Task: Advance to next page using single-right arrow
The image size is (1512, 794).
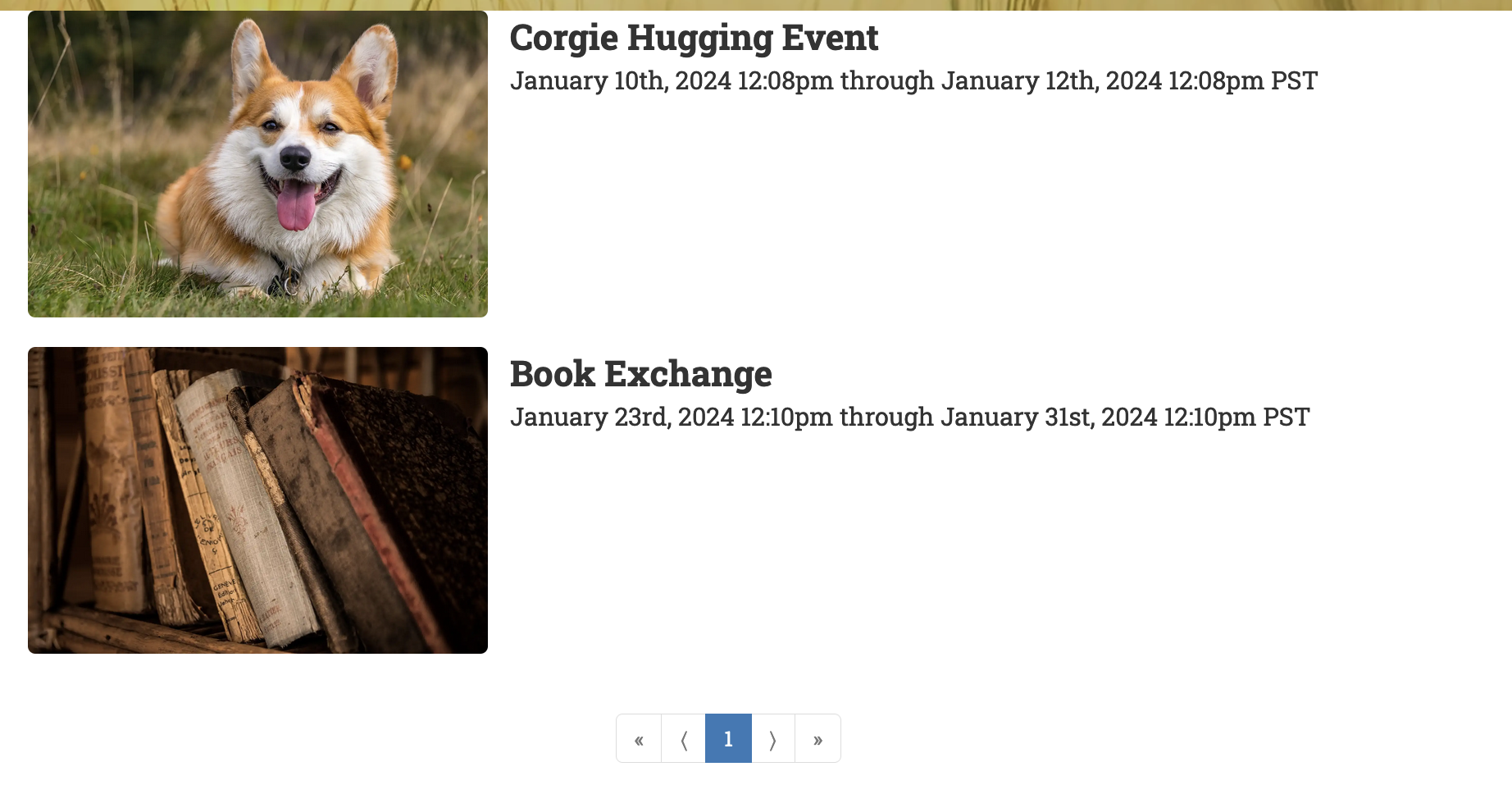Action: click(772, 739)
